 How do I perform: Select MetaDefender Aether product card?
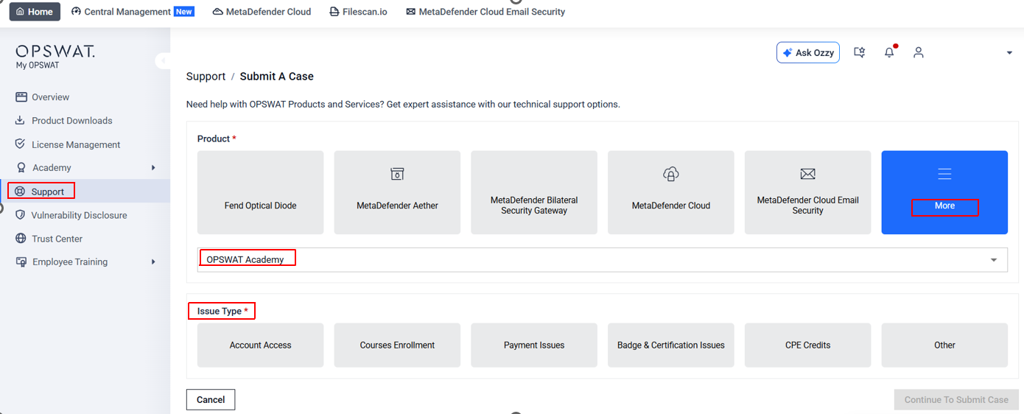(x=397, y=193)
